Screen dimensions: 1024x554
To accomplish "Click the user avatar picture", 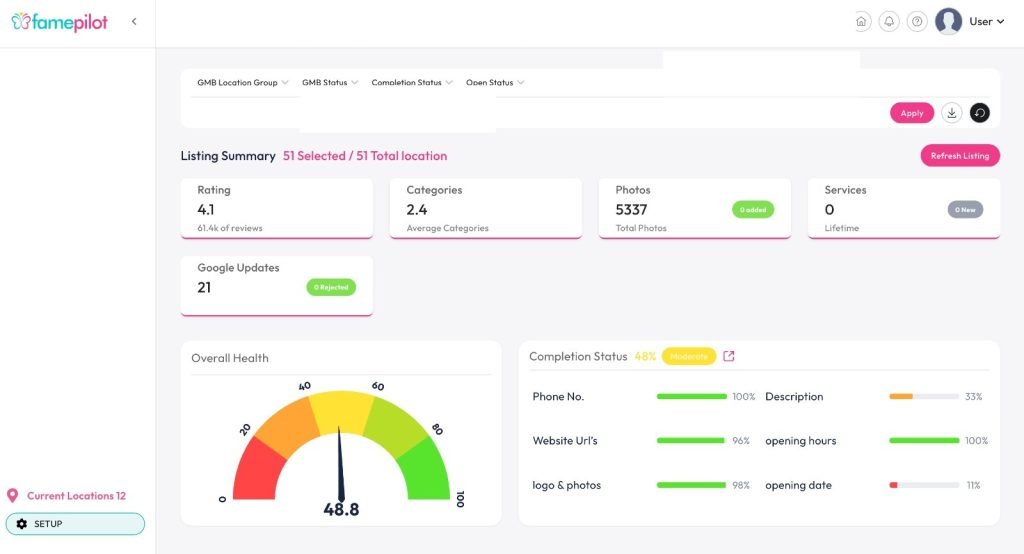I will click(948, 22).
